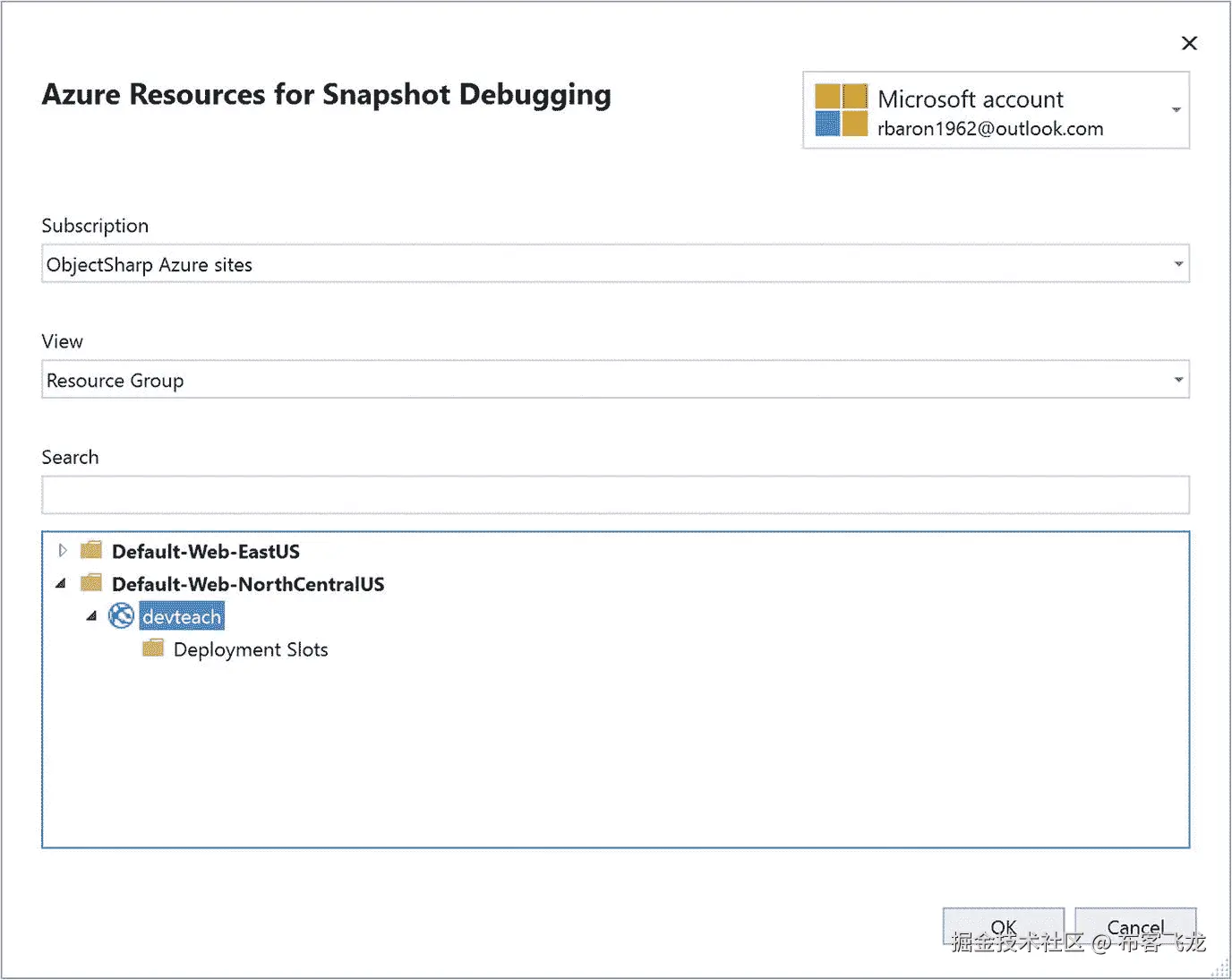Open the Subscription dropdown arrow
Viewport: 1232px width, 980px height.
coord(1178,264)
